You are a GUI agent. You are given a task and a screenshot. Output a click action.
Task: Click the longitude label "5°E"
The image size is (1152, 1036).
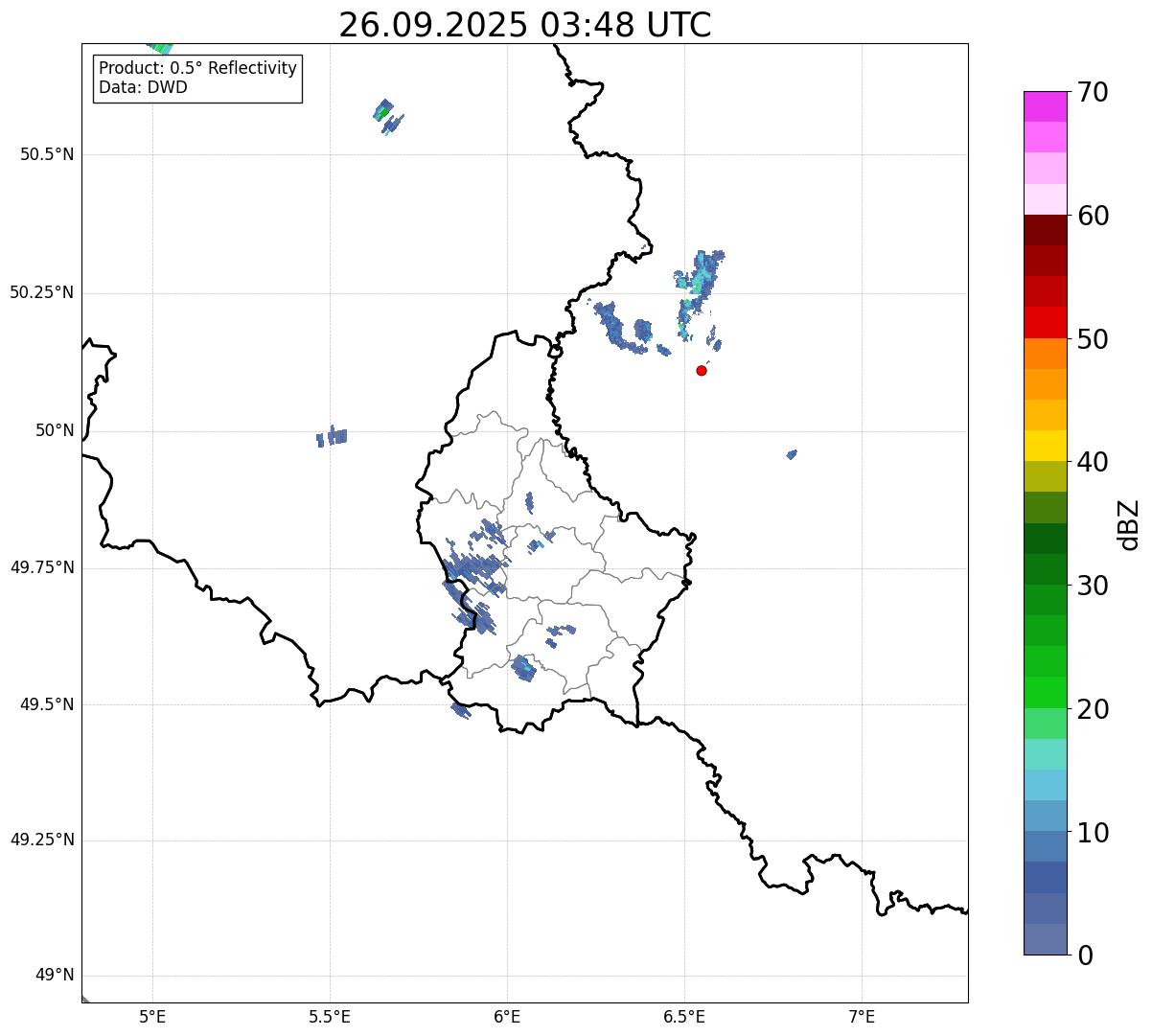pyautogui.click(x=152, y=1016)
